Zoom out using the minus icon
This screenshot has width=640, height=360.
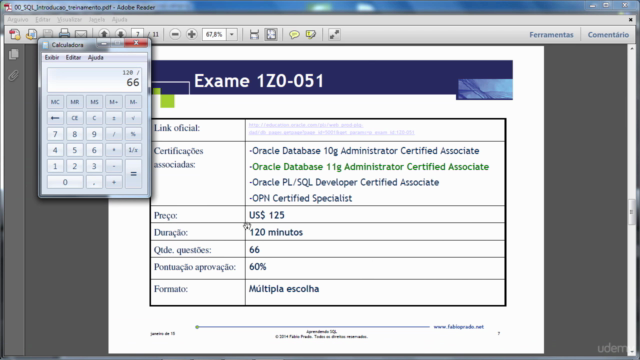175,34
